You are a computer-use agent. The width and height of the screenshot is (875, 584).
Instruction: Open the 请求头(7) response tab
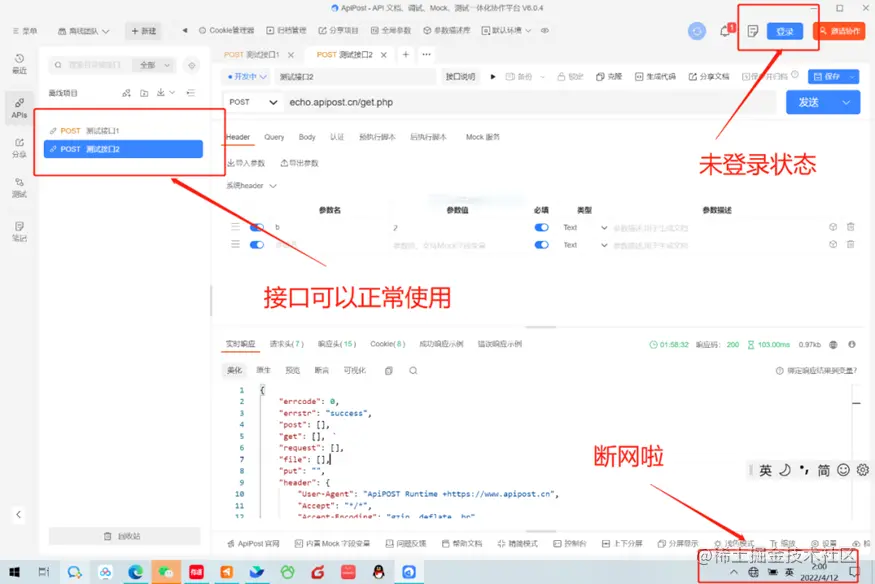tap(286, 344)
